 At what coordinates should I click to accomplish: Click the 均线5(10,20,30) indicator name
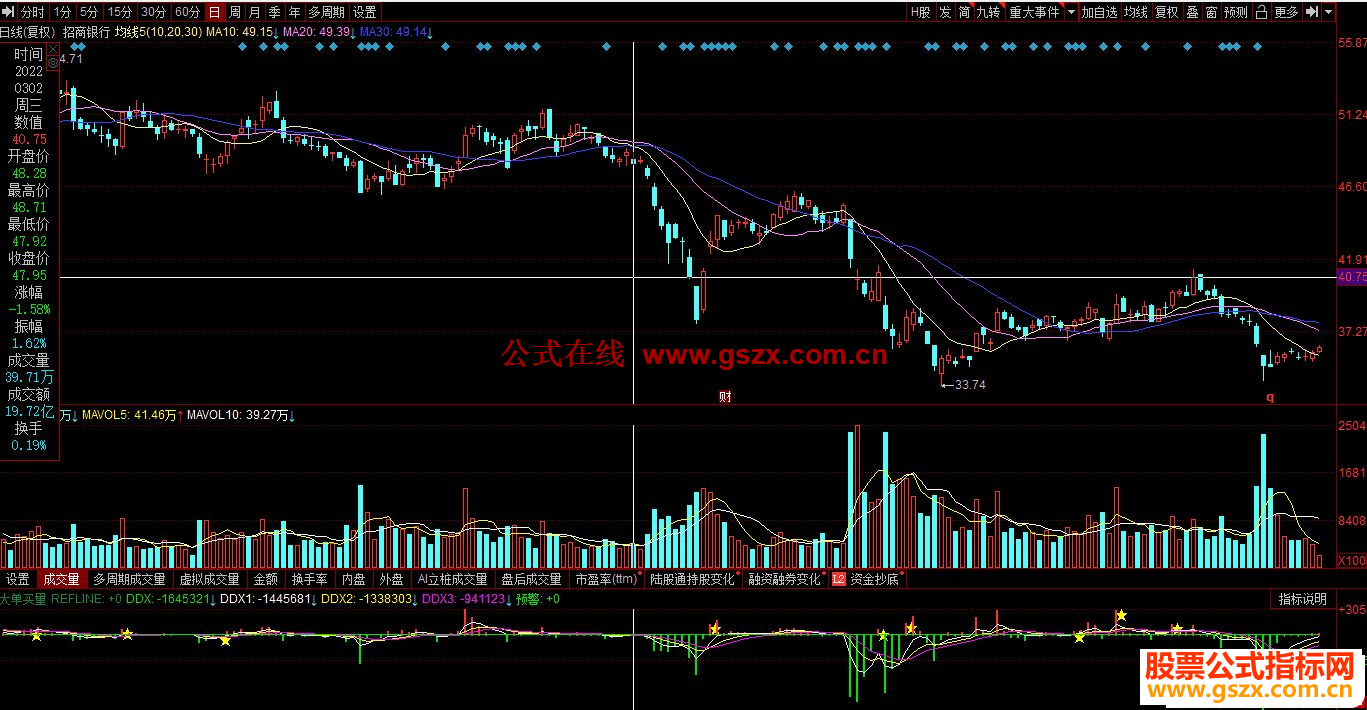pos(158,32)
